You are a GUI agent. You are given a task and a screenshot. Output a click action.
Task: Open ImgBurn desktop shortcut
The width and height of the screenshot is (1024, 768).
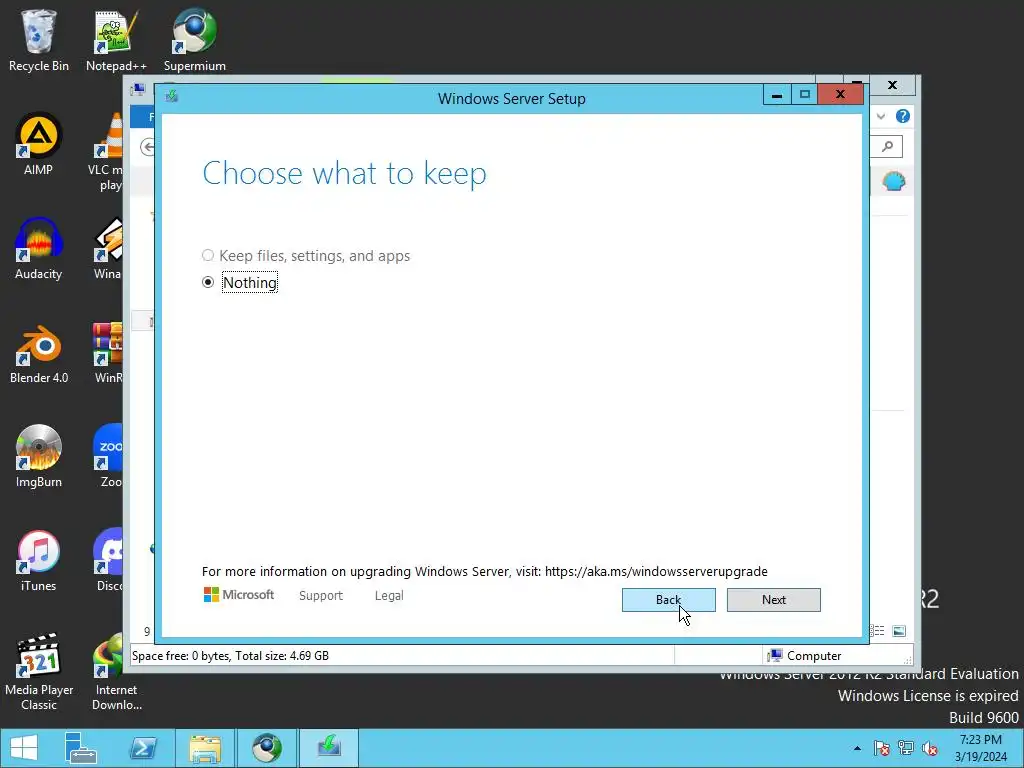point(39,457)
